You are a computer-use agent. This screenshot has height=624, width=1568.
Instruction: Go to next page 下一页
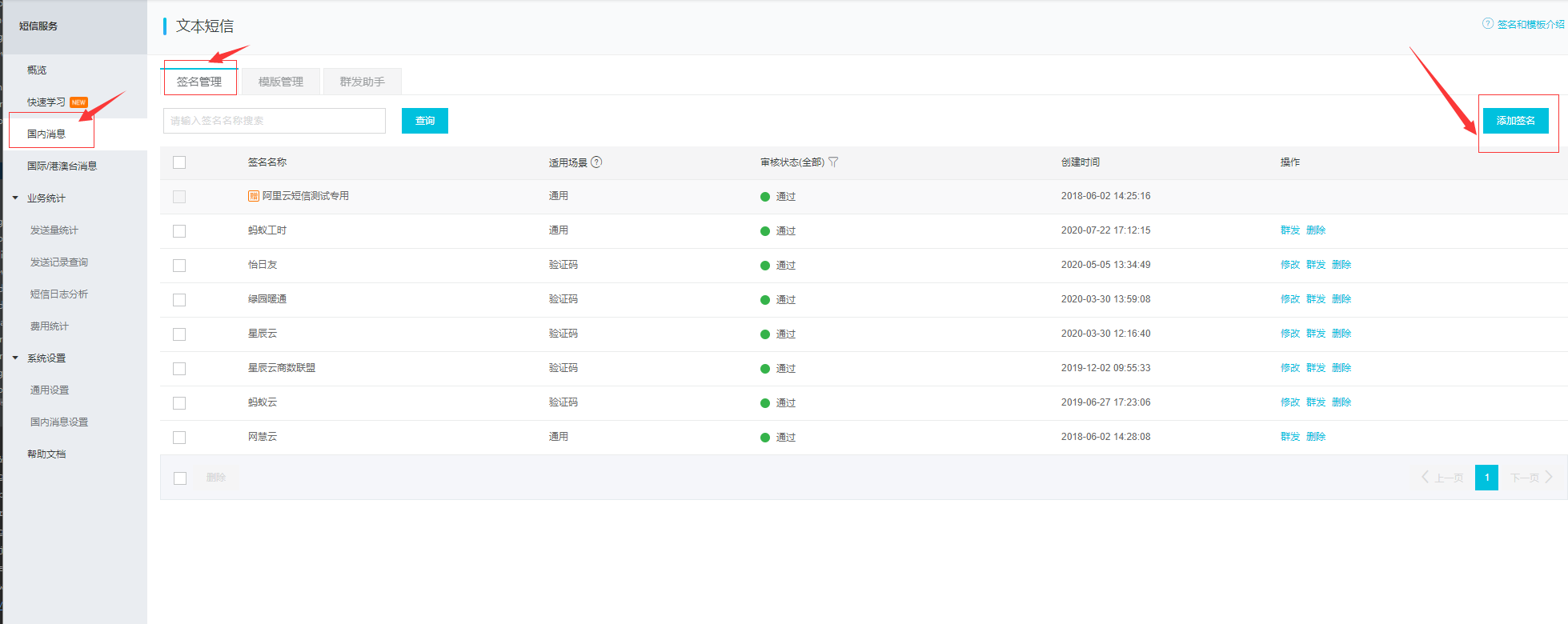pyautogui.click(x=1531, y=478)
